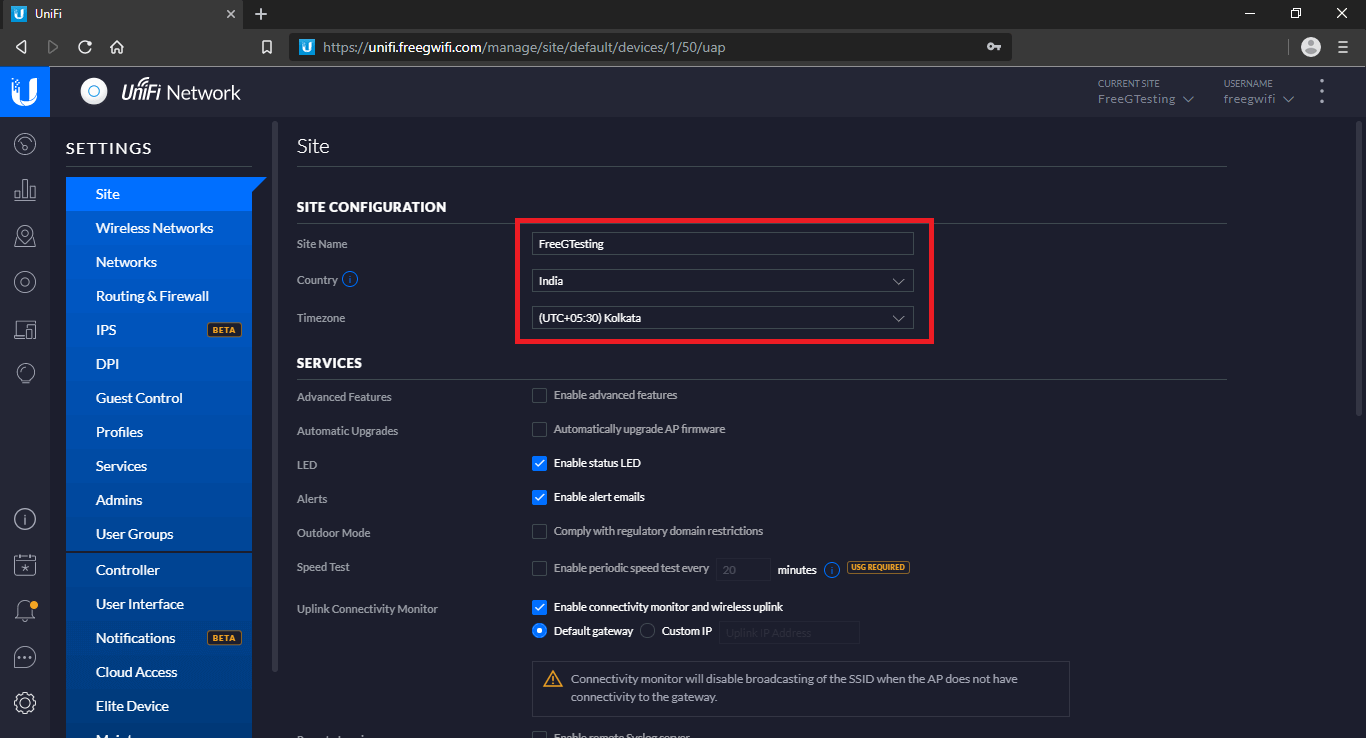Open the Insights lightbulb icon
Image resolution: width=1366 pixels, height=738 pixels.
(x=25, y=374)
